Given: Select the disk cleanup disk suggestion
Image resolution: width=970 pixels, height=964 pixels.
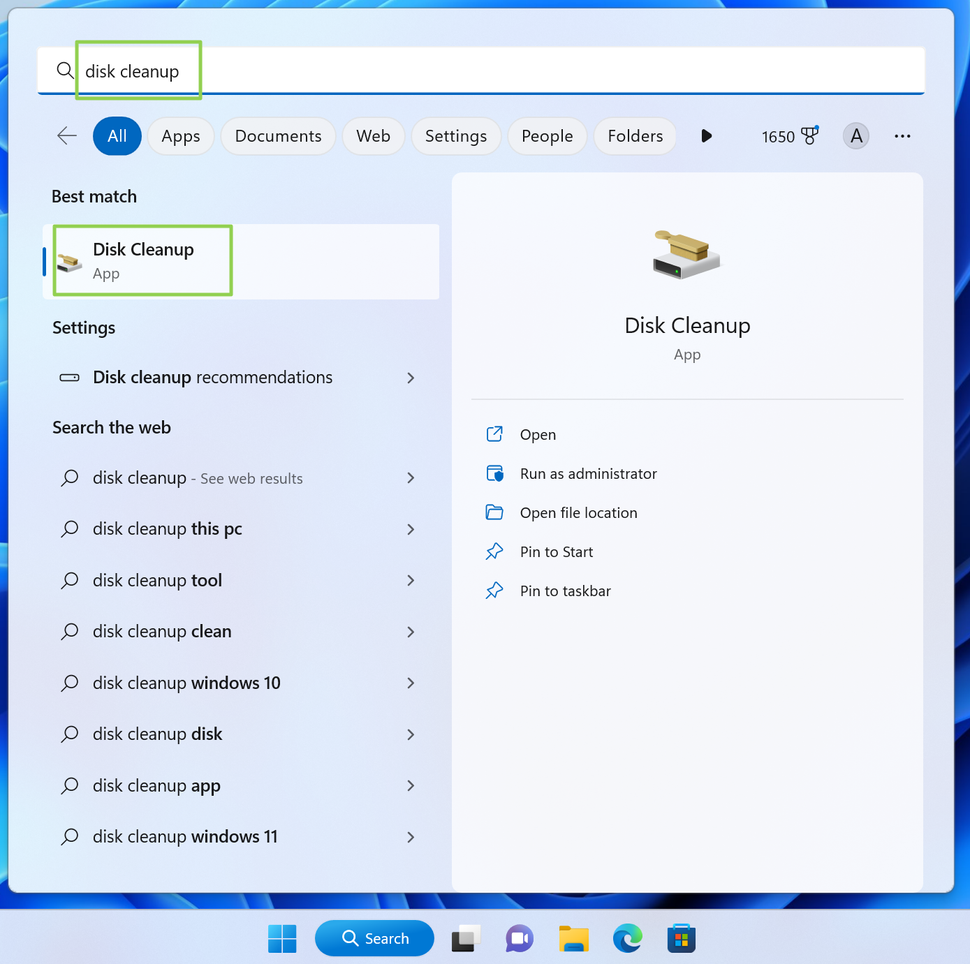Looking at the screenshot, I should pyautogui.click(x=241, y=734).
